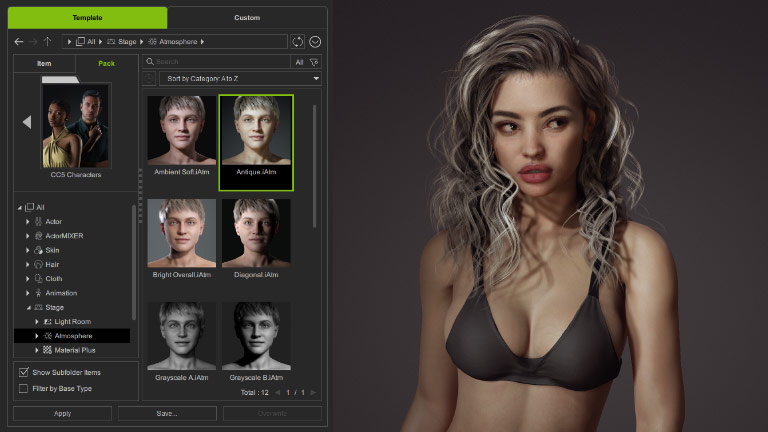The width and height of the screenshot is (768, 432).
Task: Click the All filter button by search
Action: (299, 62)
